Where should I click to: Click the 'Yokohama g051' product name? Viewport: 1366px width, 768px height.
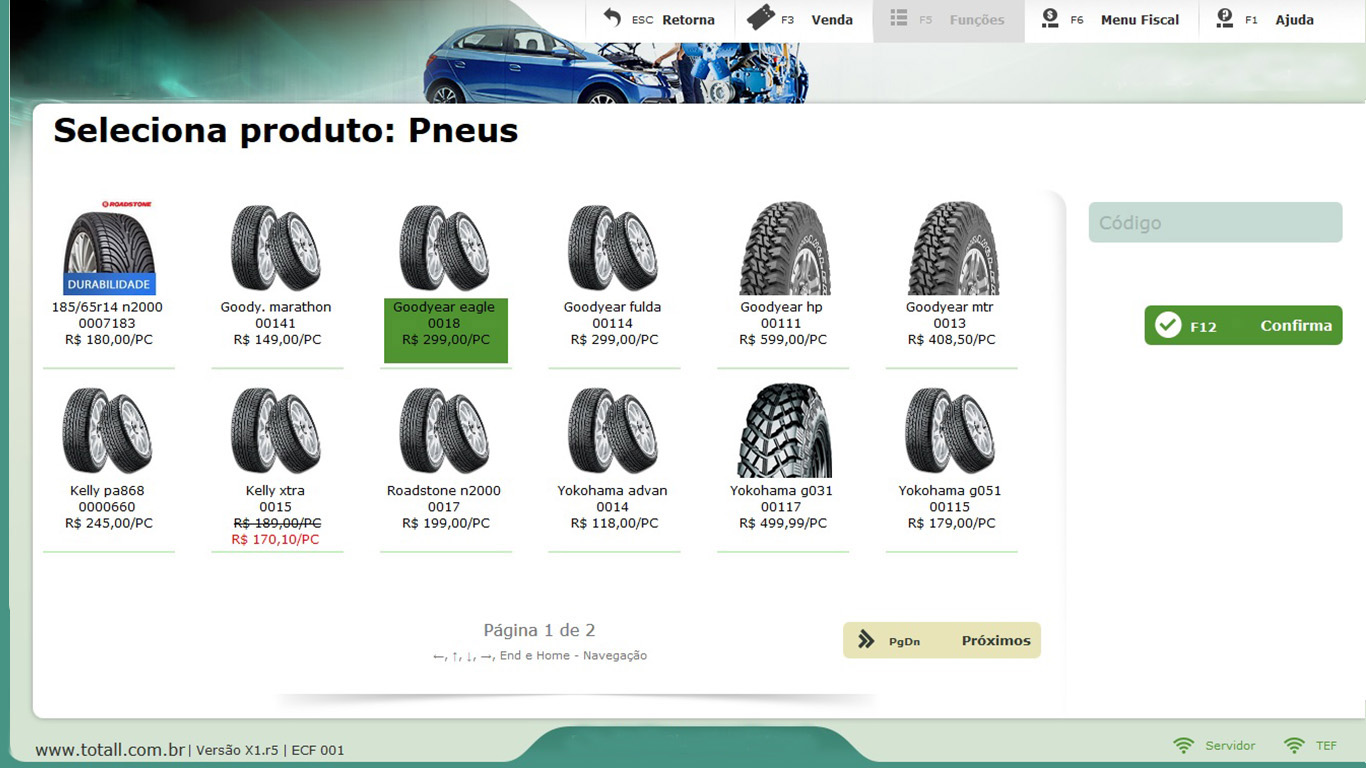[949, 491]
